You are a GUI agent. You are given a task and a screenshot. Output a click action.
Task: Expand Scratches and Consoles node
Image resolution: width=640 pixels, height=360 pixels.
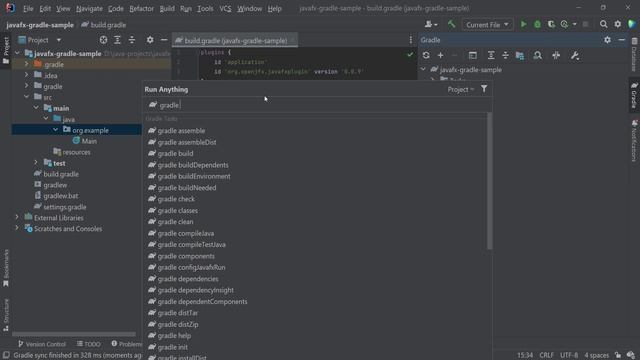click(17, 228)
